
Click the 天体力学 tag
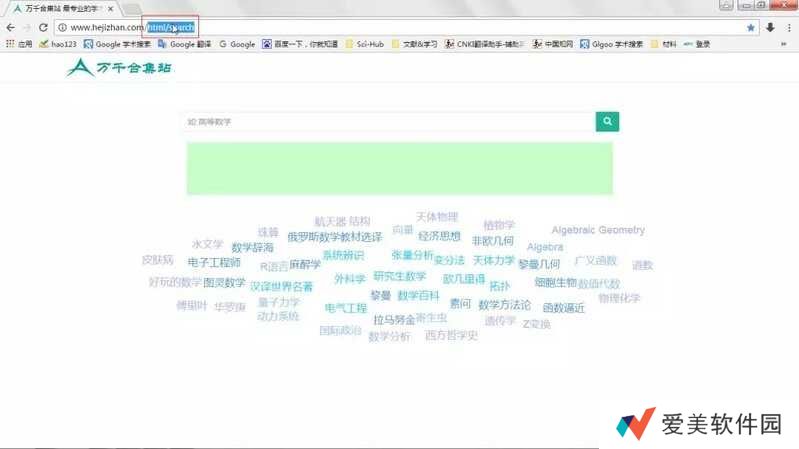click(494, 260)
